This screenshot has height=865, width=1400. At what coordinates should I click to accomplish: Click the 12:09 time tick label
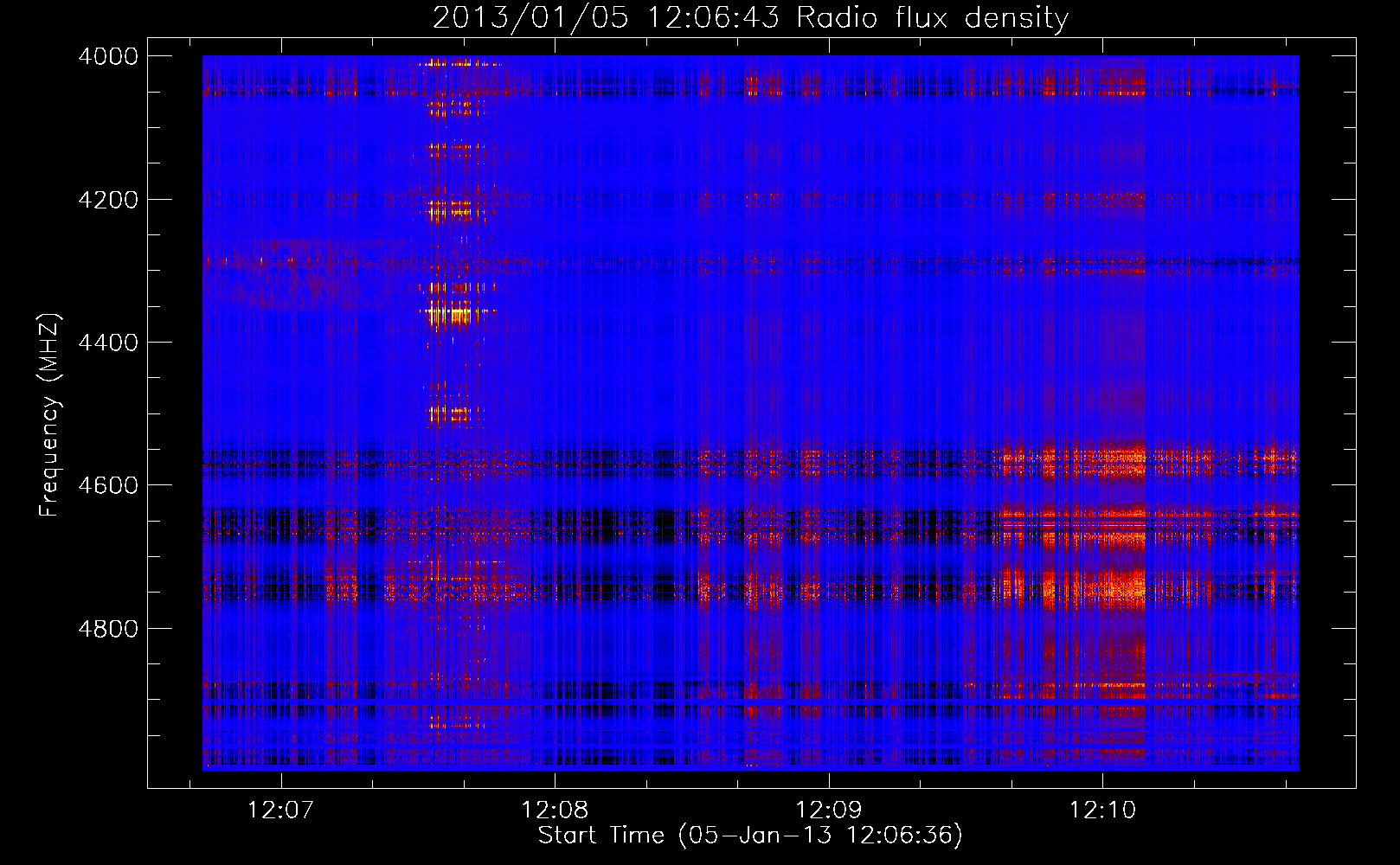pos(829,811)
